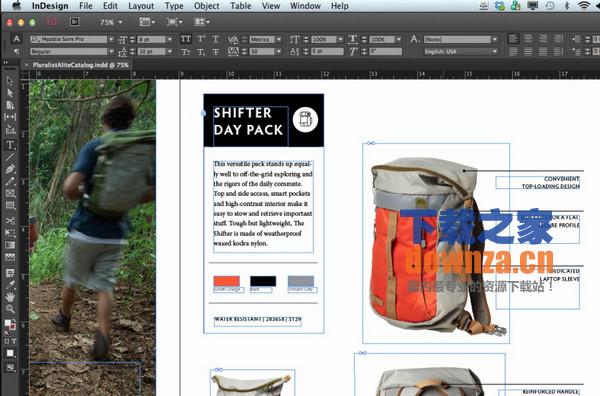
Task: Select the Hand tool
Action: pyautogui.click(x=10, y=297)
